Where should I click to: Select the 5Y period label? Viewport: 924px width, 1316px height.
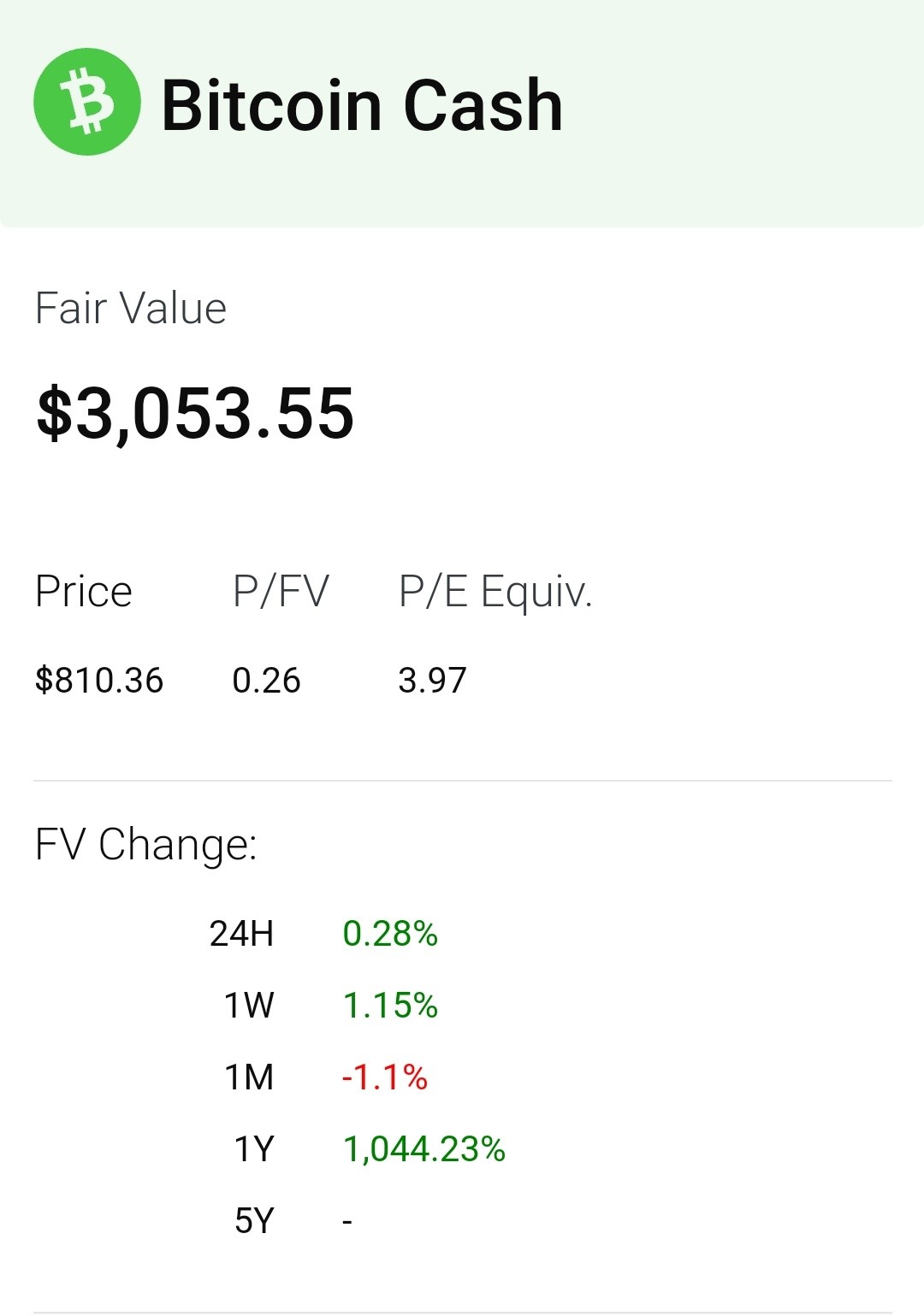click(x=254, y=1221)
